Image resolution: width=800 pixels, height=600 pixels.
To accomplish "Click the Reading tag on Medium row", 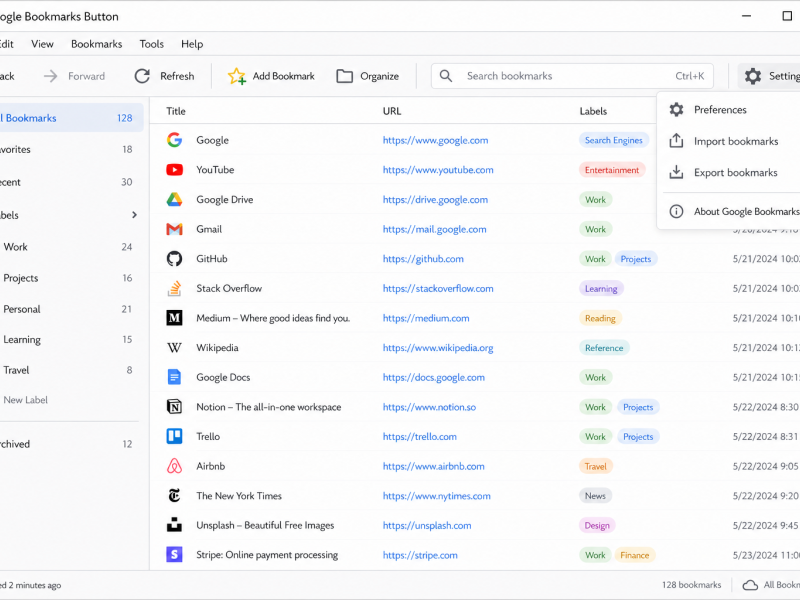I will [600, 318].
